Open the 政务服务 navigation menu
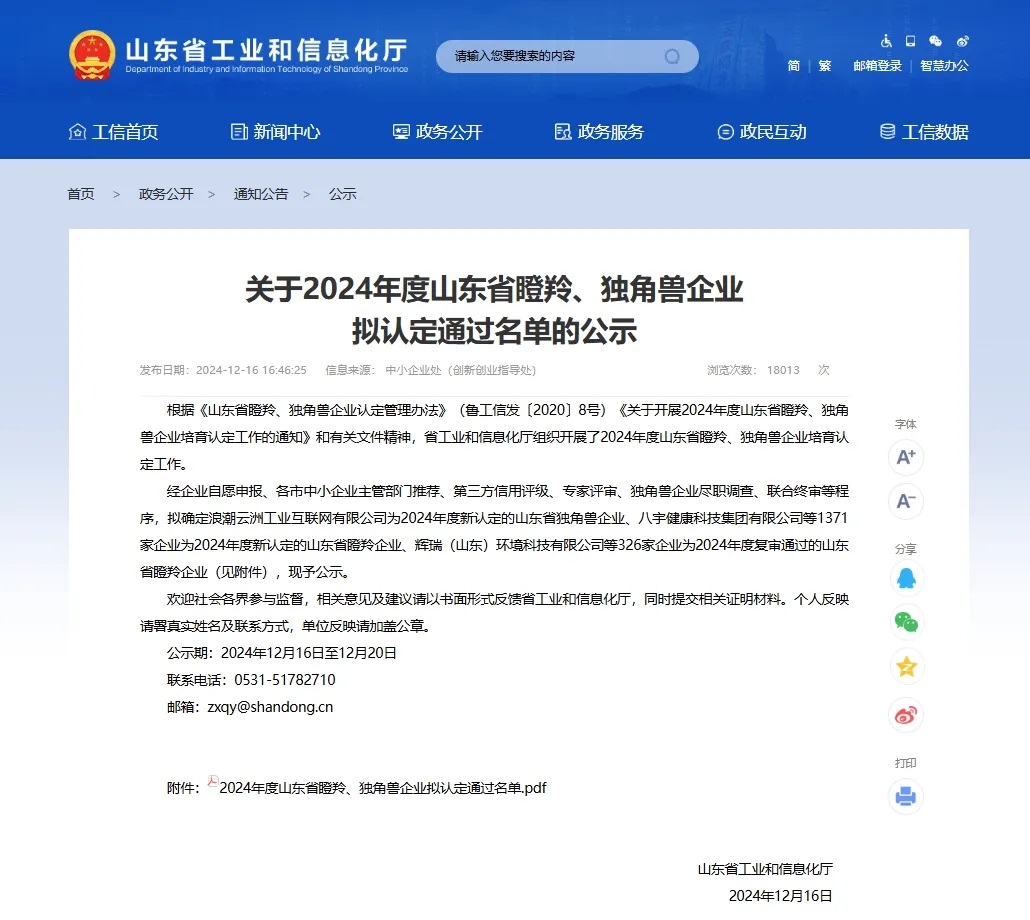Viewport: 1030px width, 920px height. pos(600,132)
